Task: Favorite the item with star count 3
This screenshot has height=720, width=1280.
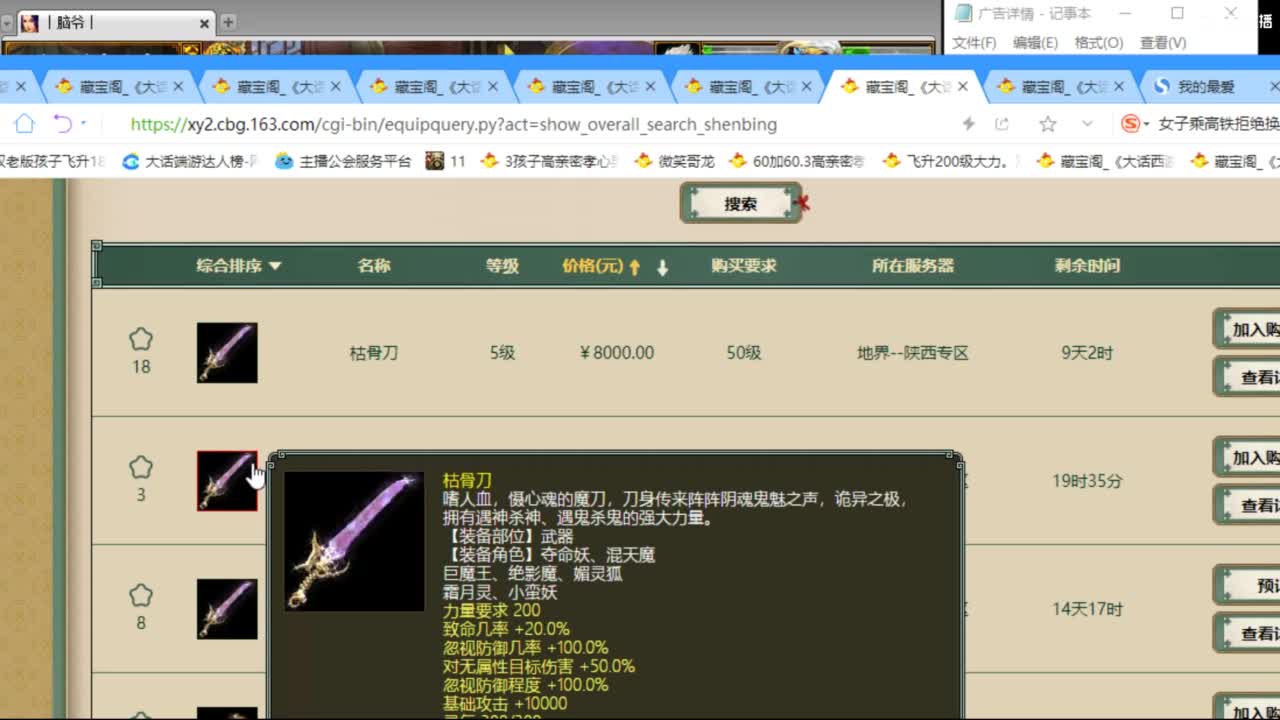Action: pyautogui.click(x=141, y=467)
